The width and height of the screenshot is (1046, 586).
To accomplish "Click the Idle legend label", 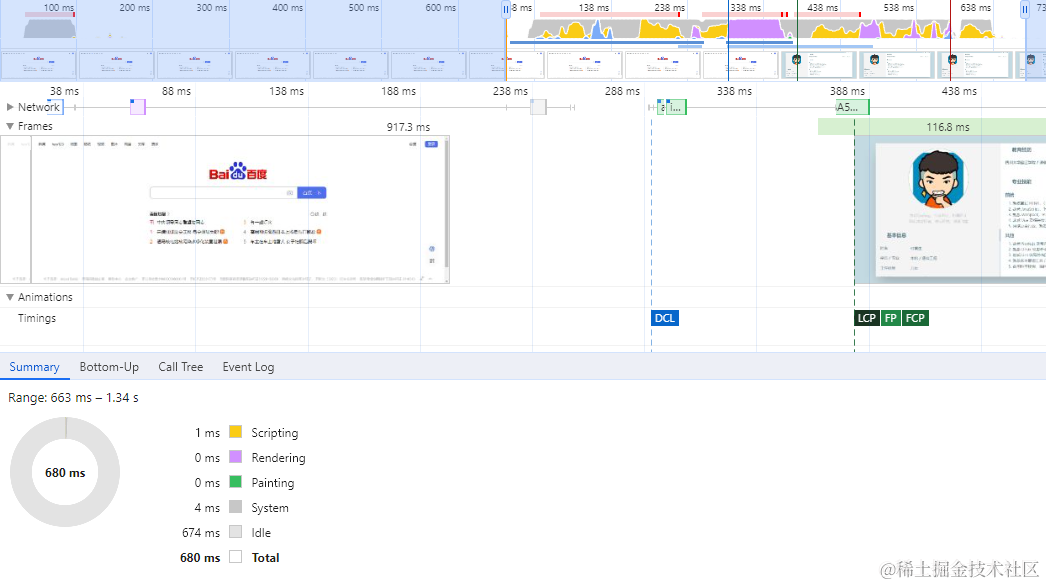I will (x=261, y=533).
